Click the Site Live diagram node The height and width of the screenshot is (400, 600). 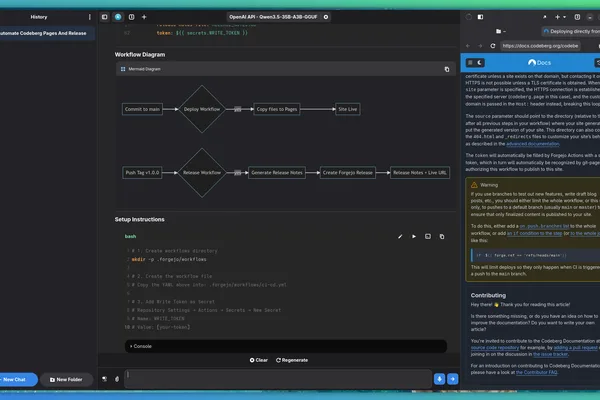(x=347, y=109)
